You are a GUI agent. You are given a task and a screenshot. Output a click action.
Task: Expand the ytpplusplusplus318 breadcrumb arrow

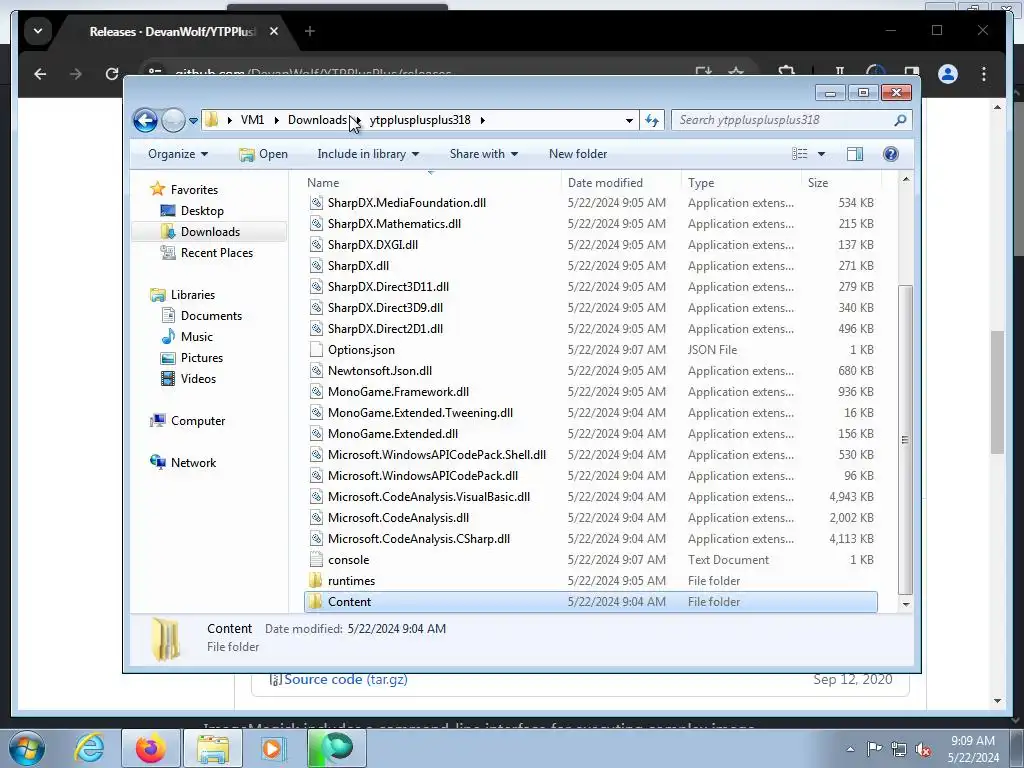pyautogui.click(x=483, y=120)
